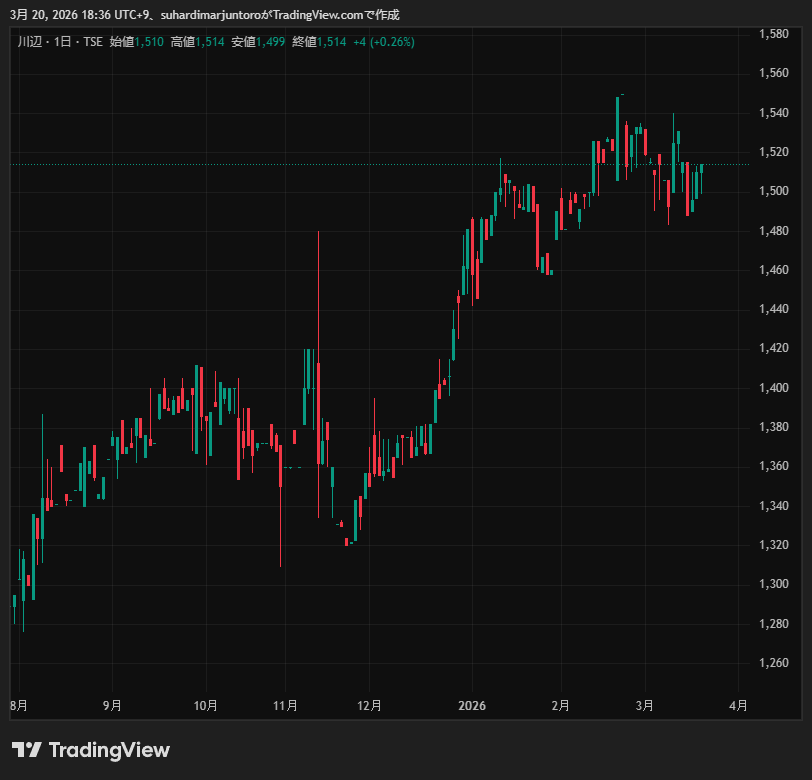Image resolution: width=812 pixels, height=780 pixels.
Task: Click the 10月 label on time axis
Action: coord(206,705)
